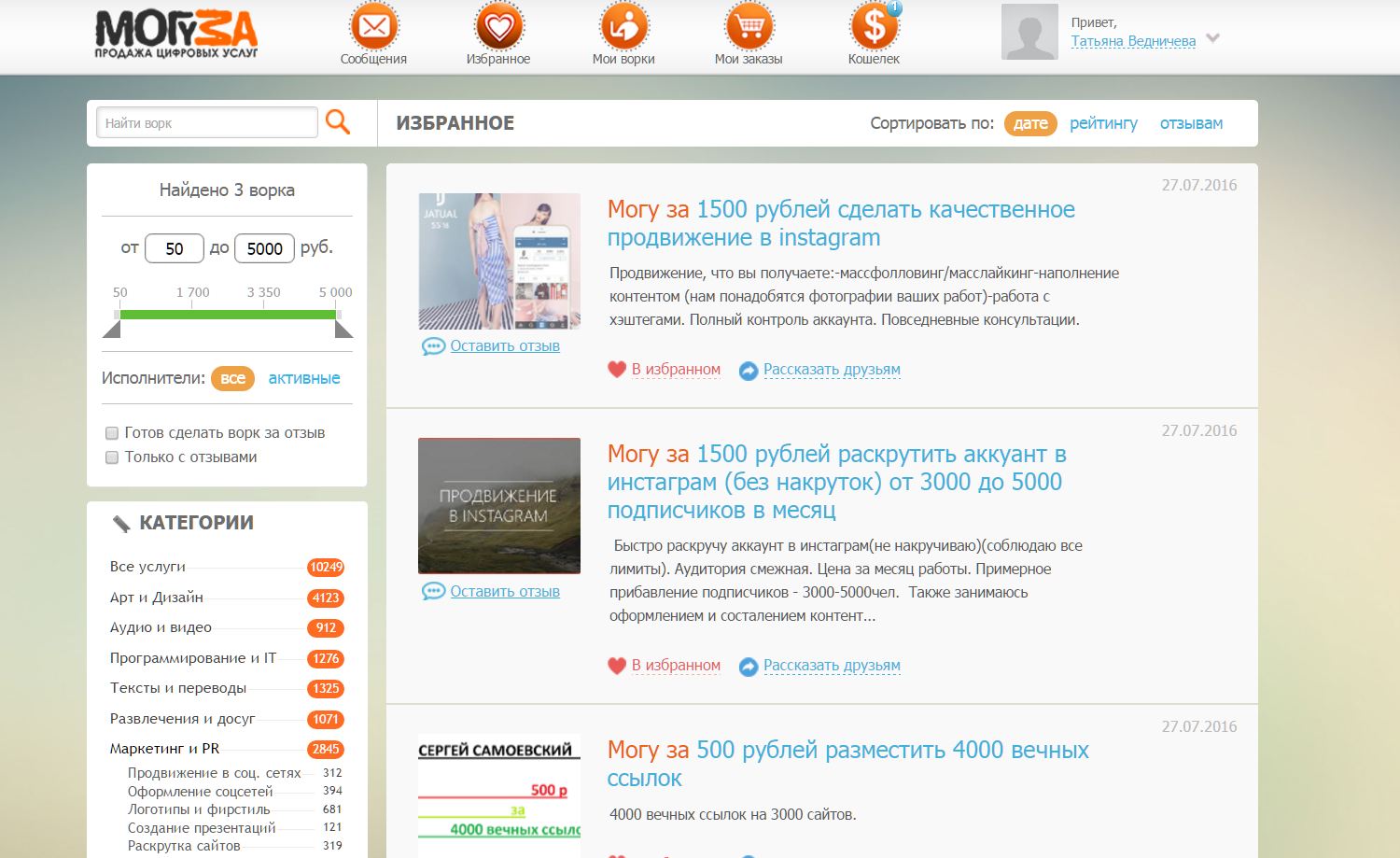Click 'Рассказать друзьям' for the качественное продвижение vork

[x=832, y=370]
